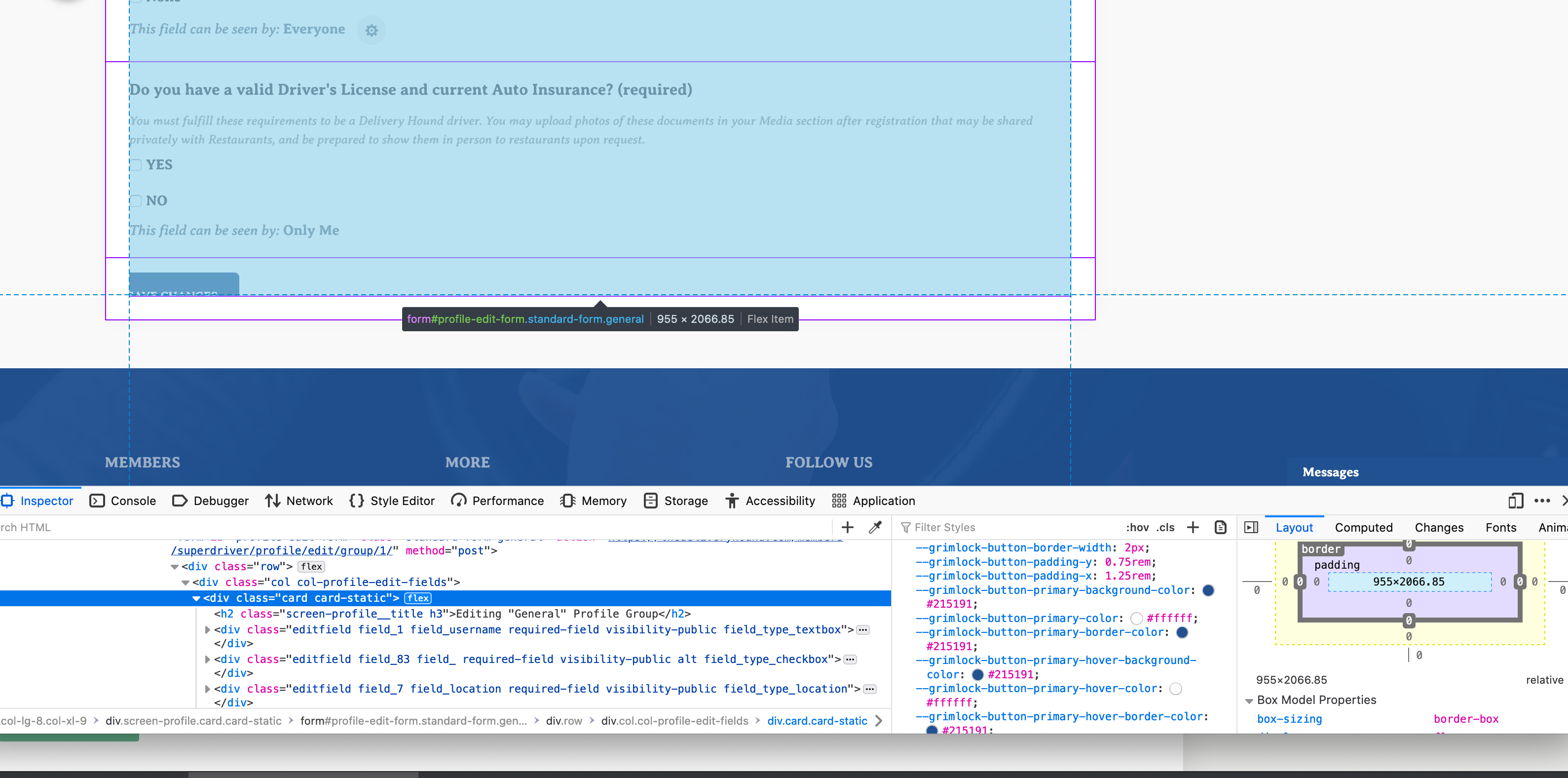Click --grimlock-button-padding-y 0.75rem value
Screen dimensions: 1568x778
pyautogui.click(x=1127, y=562)
